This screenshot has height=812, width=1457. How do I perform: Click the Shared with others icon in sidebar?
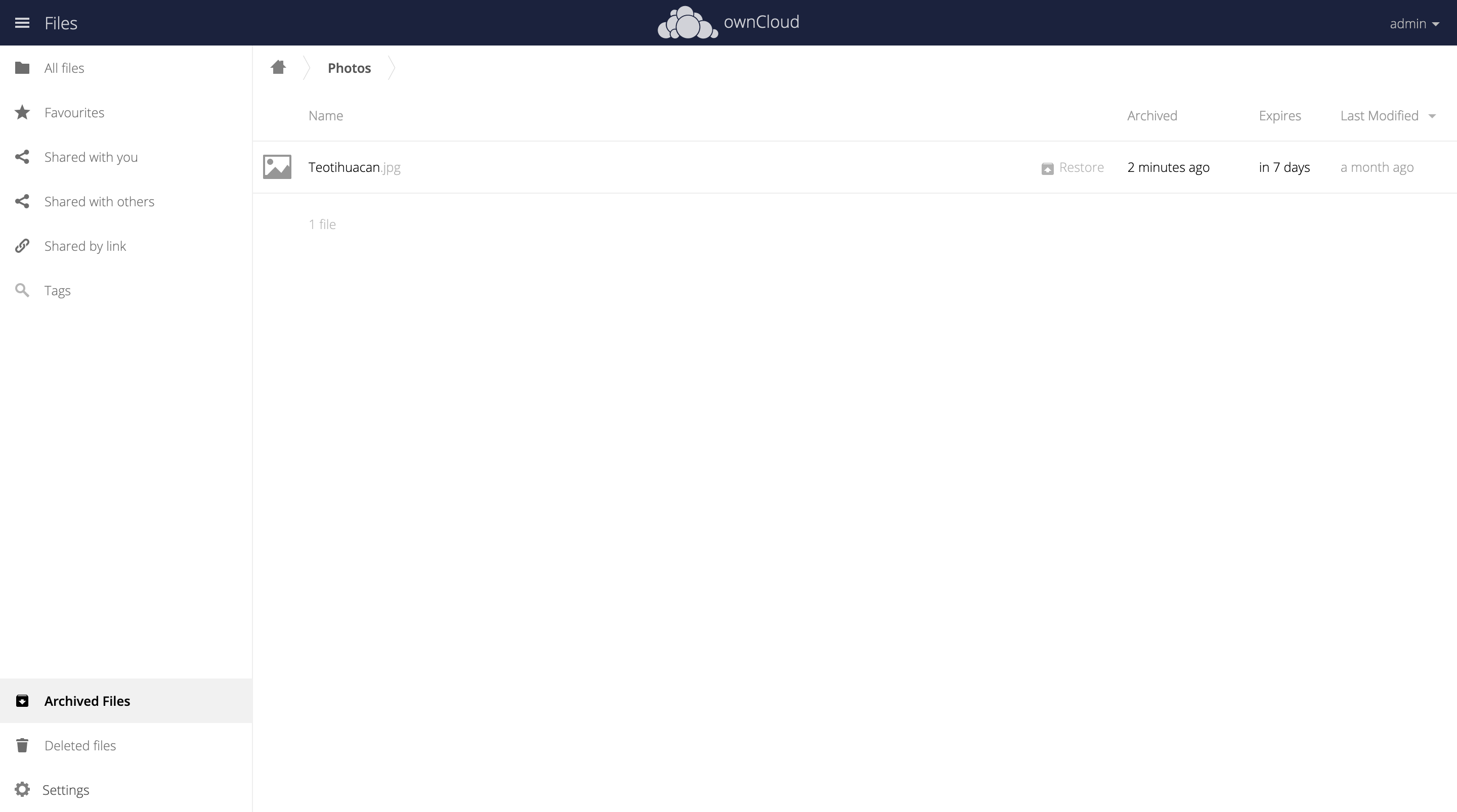tap(22, 201)
